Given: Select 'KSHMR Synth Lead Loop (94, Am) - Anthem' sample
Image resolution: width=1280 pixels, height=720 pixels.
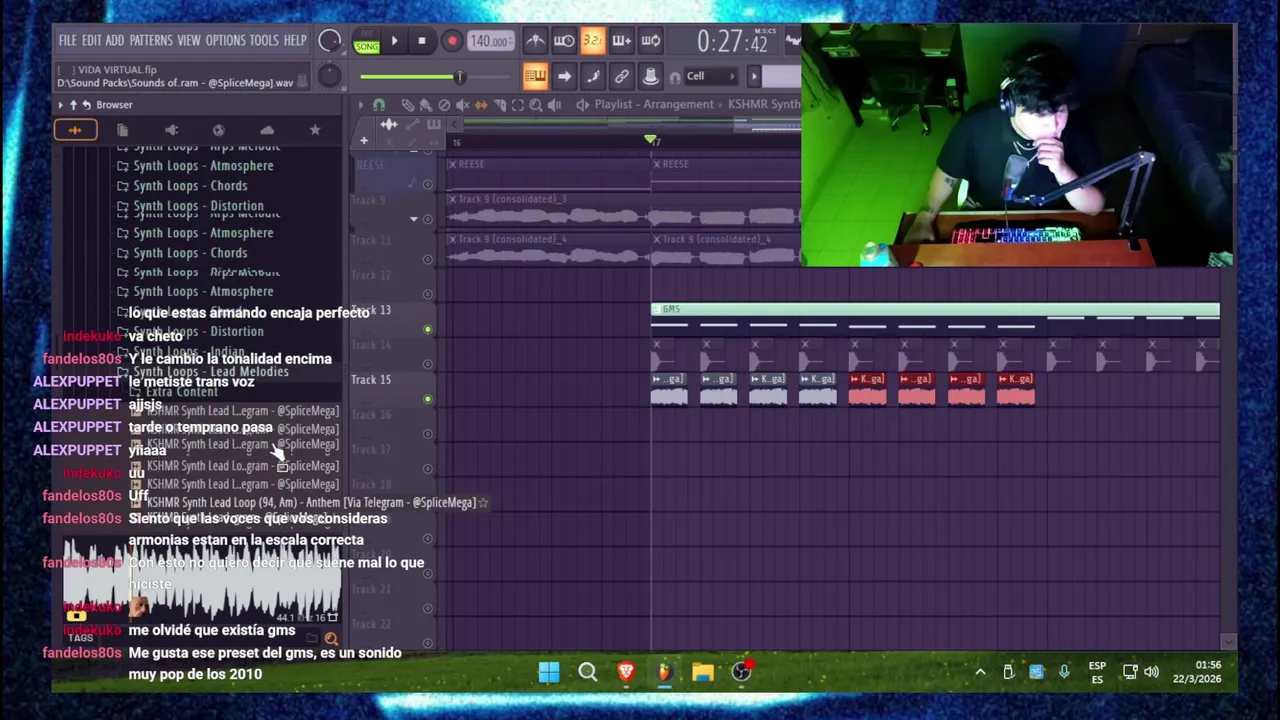Looking at the screenshot, I should (311, 503).
